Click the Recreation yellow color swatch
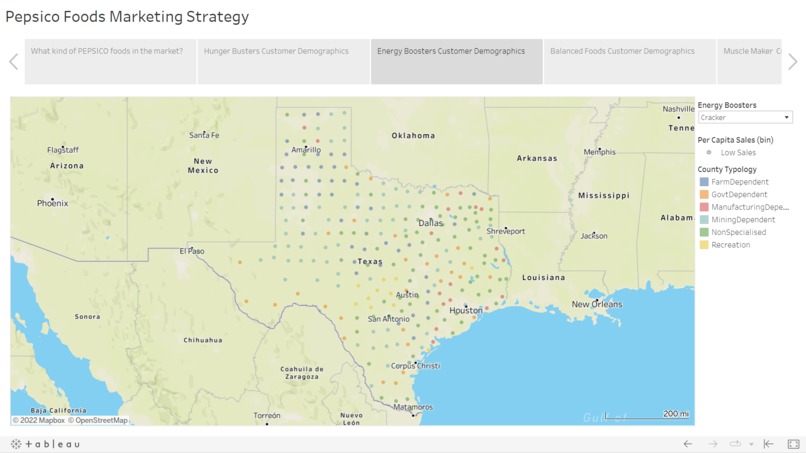This screenshot has height=453, width=806. tap(704, 245)
